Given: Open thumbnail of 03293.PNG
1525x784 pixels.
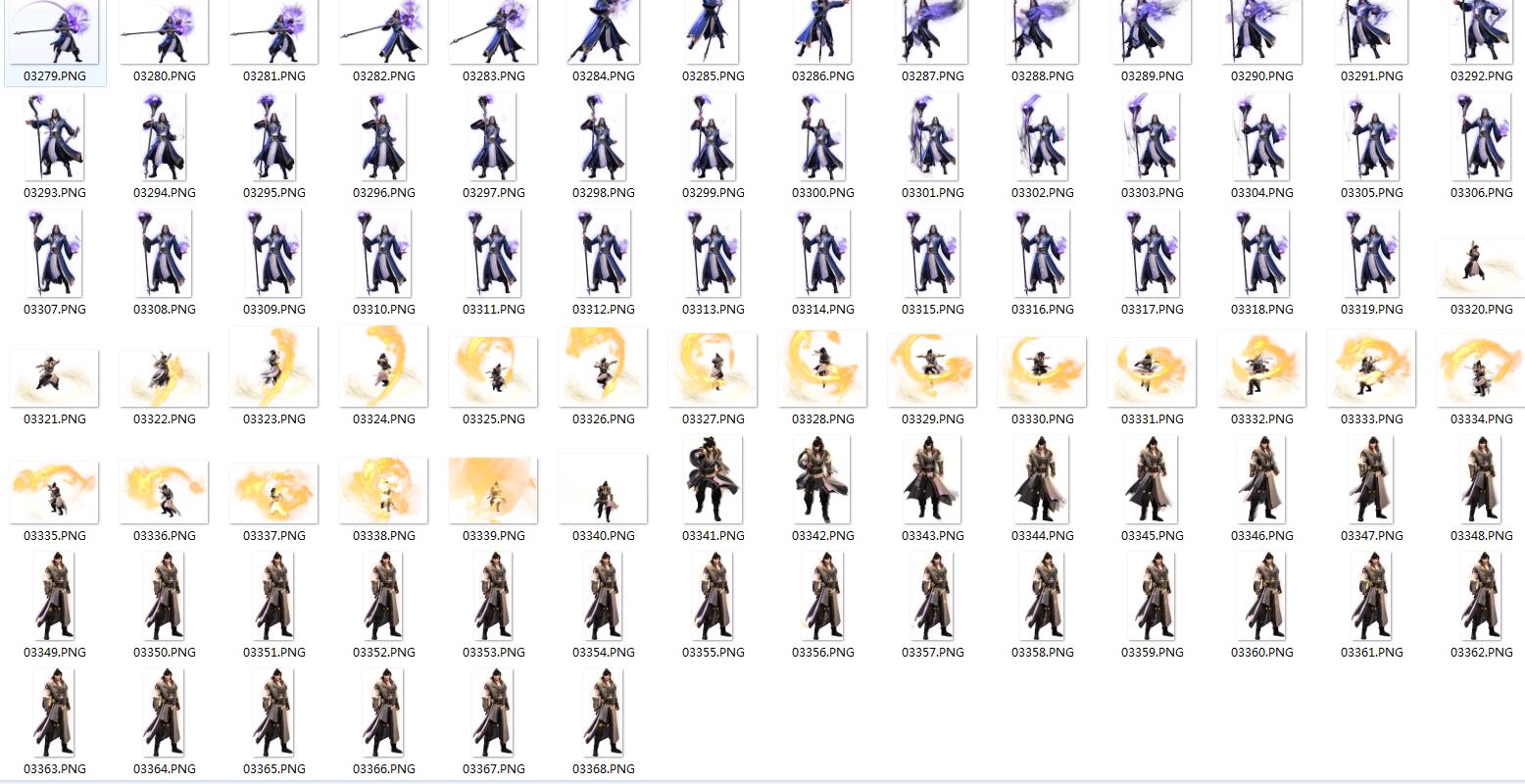Looking at the screenshot, I should (x=55, y=137).
